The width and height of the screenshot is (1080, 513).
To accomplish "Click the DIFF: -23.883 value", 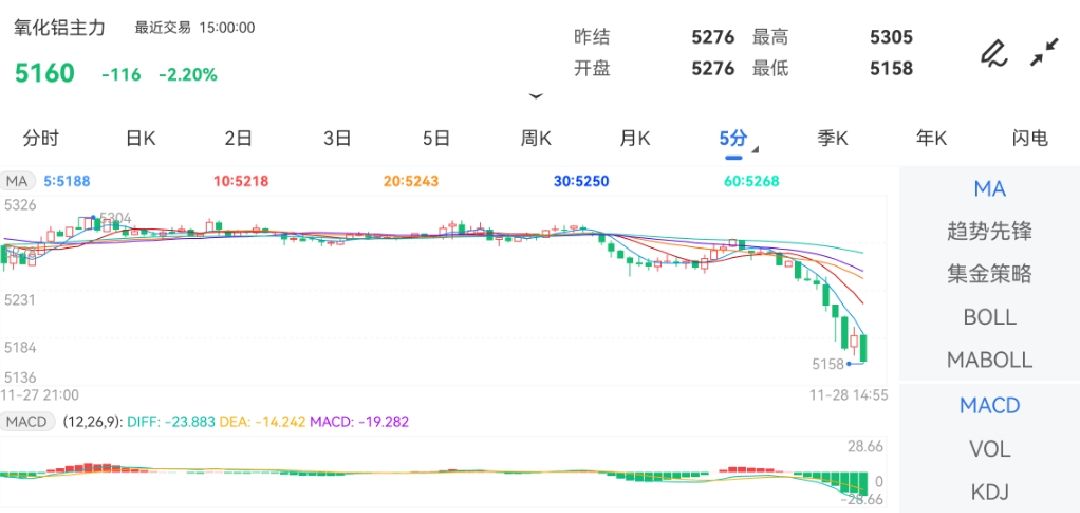I will pos(171,421).
